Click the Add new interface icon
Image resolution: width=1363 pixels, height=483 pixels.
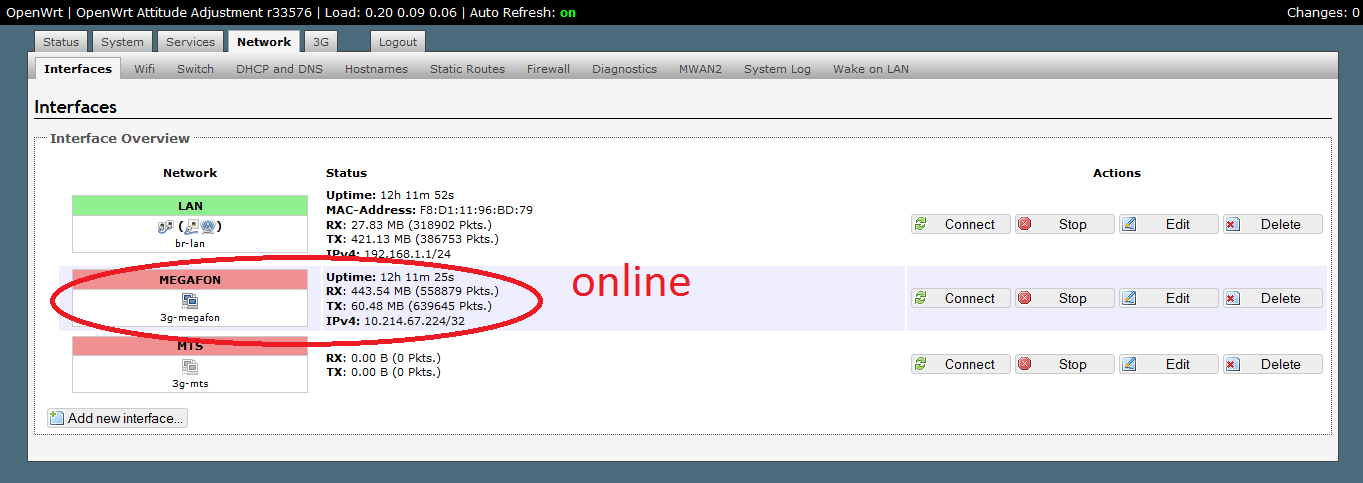[57, 418]
